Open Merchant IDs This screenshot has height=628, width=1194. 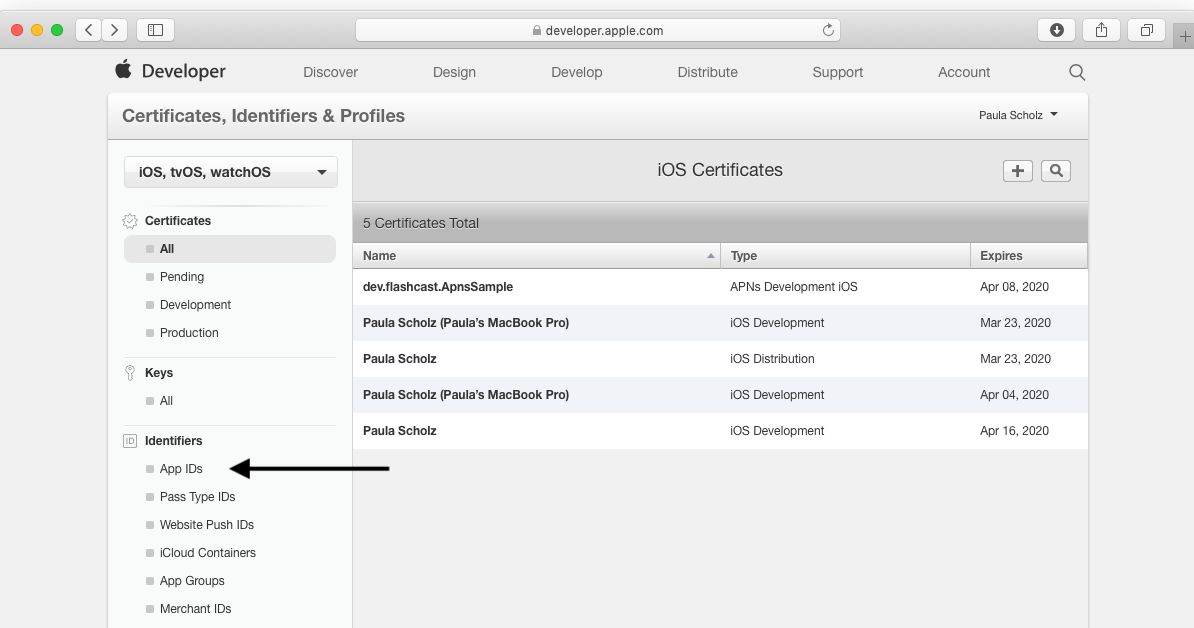pos(195,609)
